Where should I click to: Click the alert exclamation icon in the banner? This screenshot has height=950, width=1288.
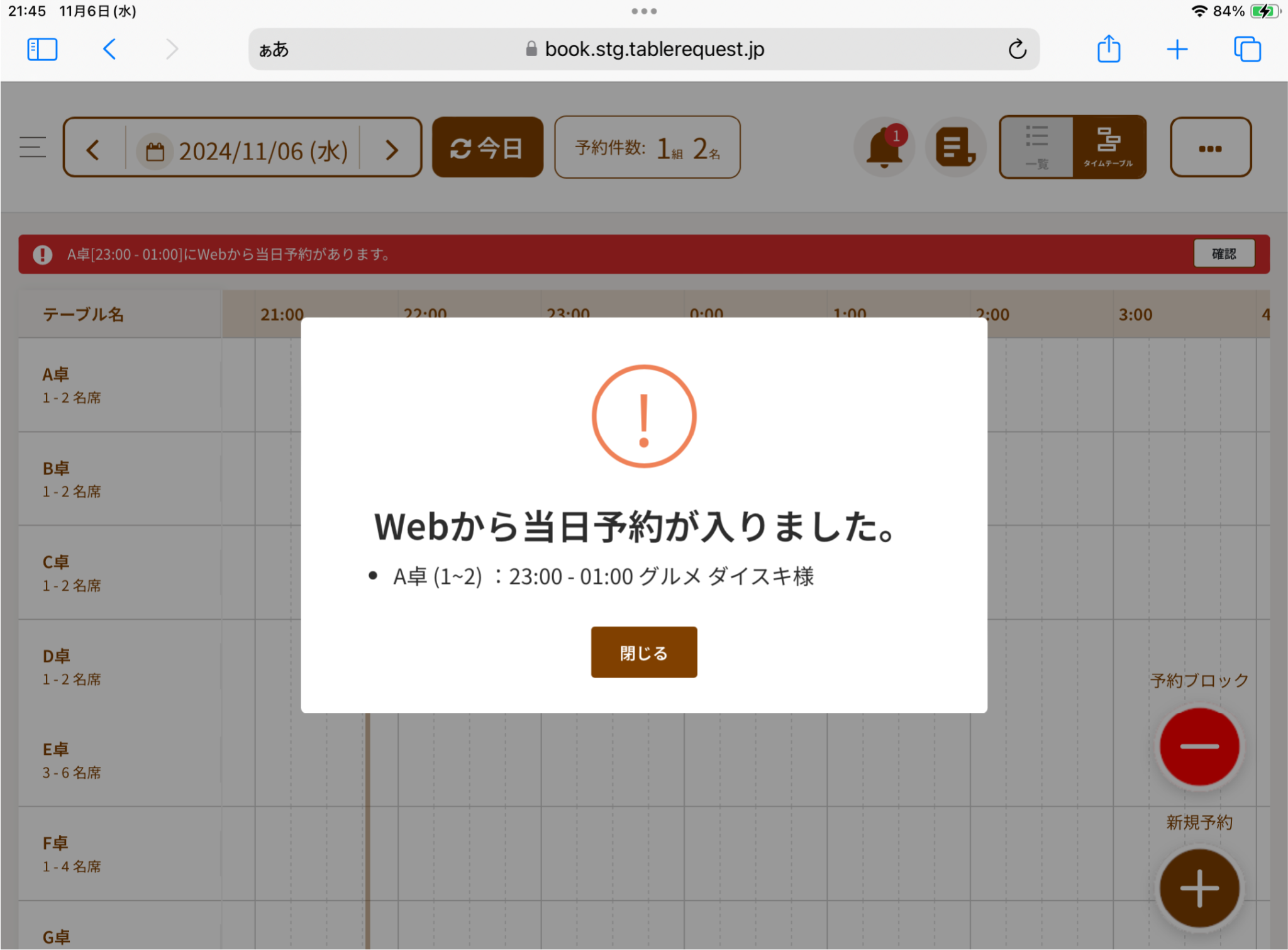click(43, 254)
